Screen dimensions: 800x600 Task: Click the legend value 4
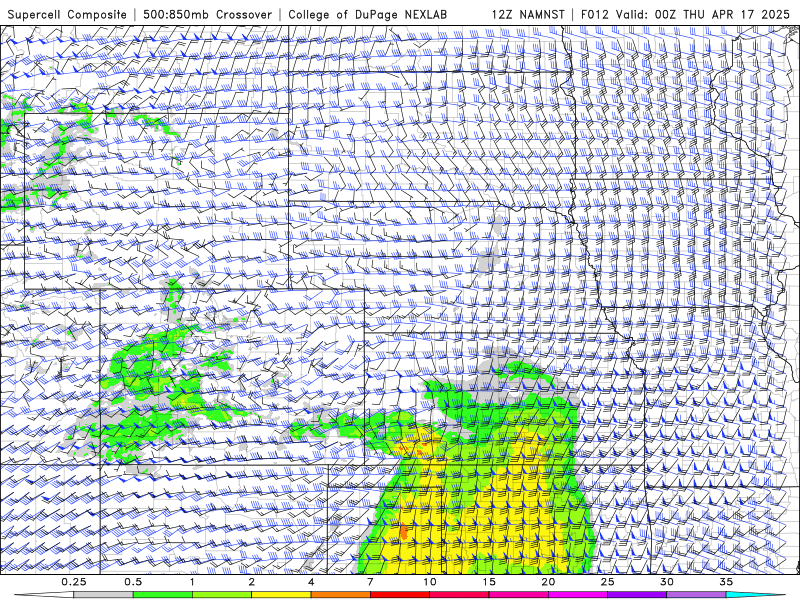point(311,582)
